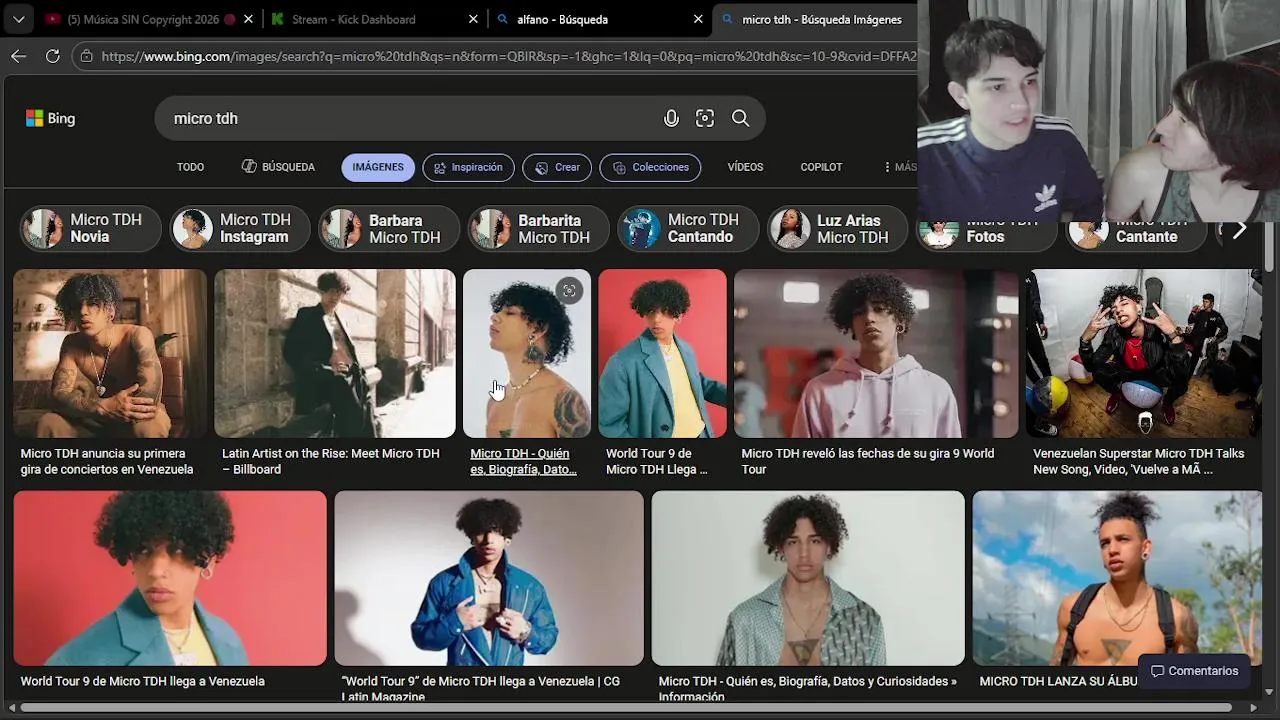Viewport: 1280px width, 720px height.
Task: Select Barbarita Micro TDH suggestion chip
Action: (538, 229)
